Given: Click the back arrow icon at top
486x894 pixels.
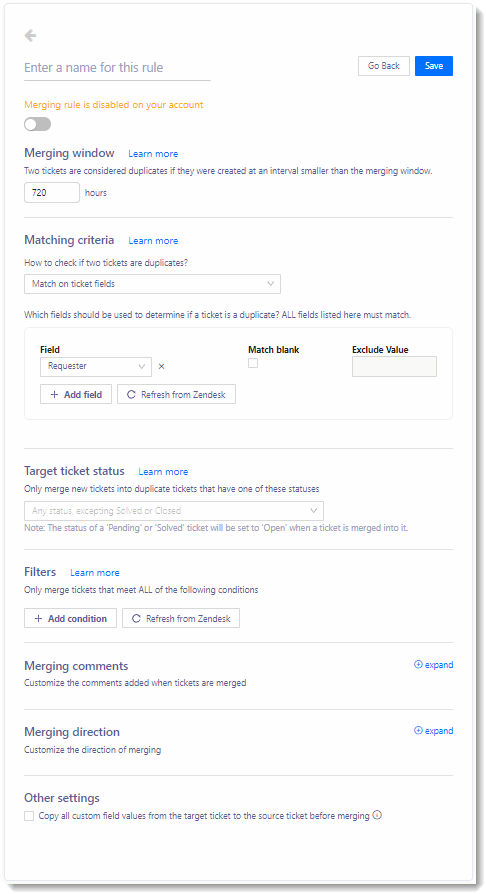Looking at the screenshot, I should click(x=30, y=36).
